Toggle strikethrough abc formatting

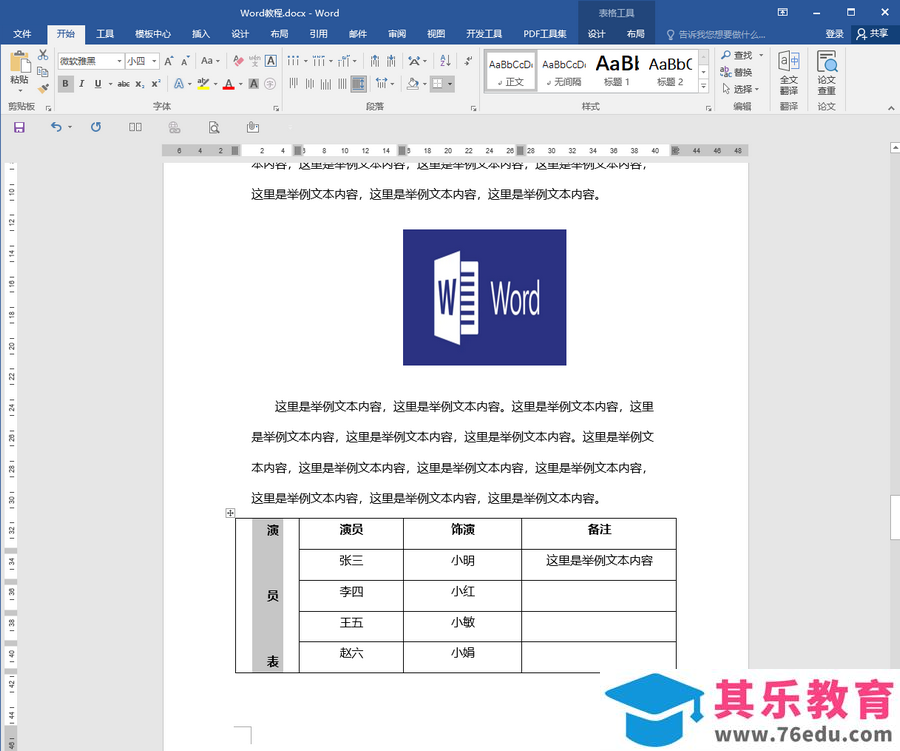(123, 84)
